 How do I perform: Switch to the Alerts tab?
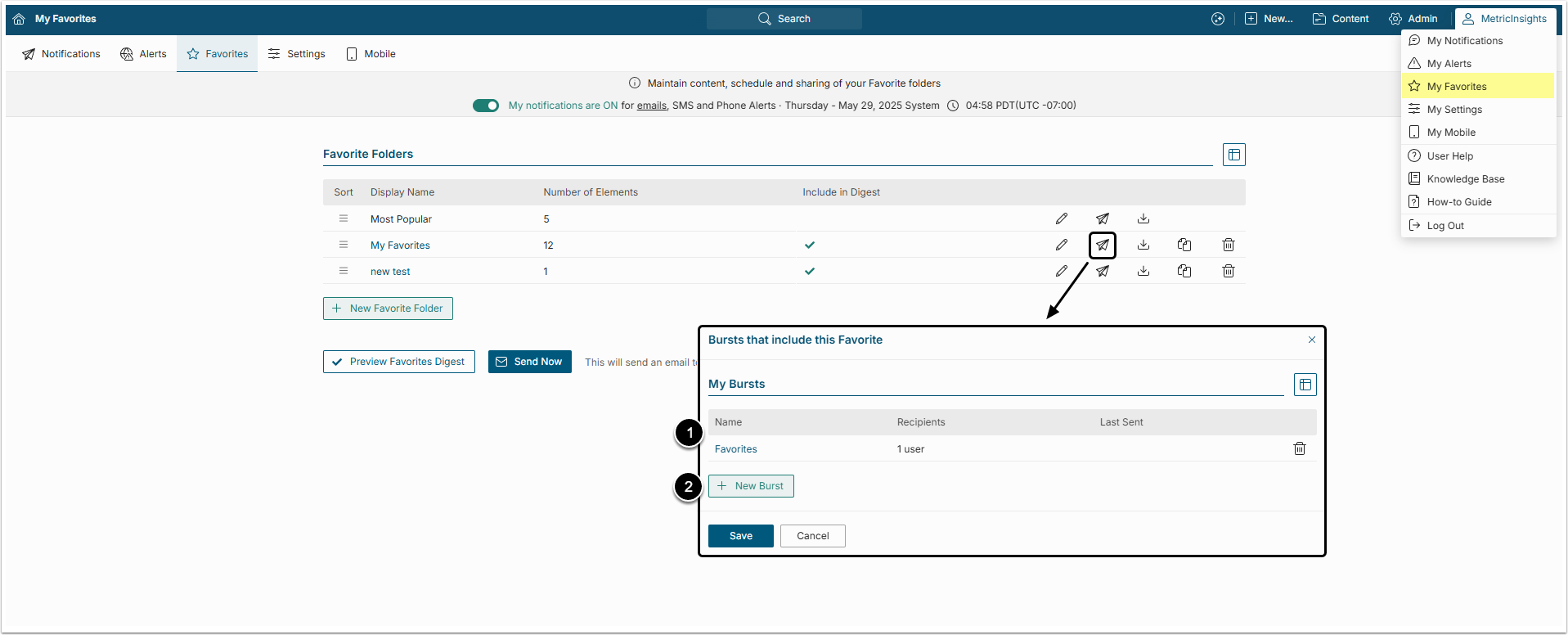click(143, 54)
